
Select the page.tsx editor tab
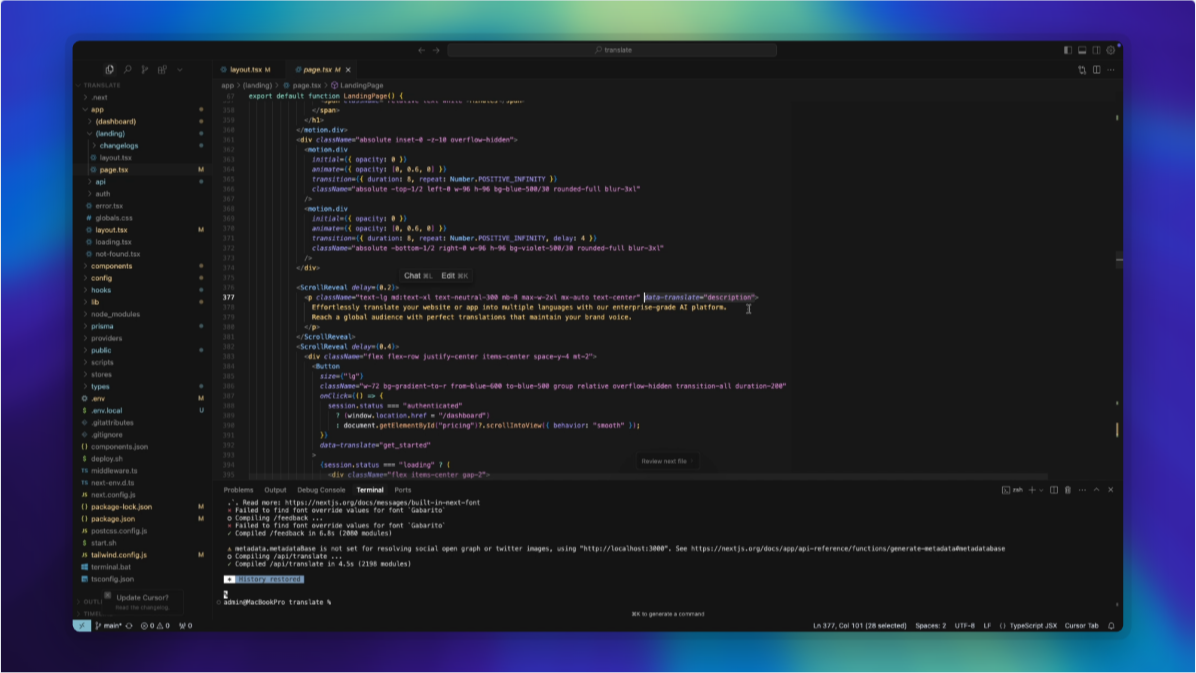tap(320, 69)
